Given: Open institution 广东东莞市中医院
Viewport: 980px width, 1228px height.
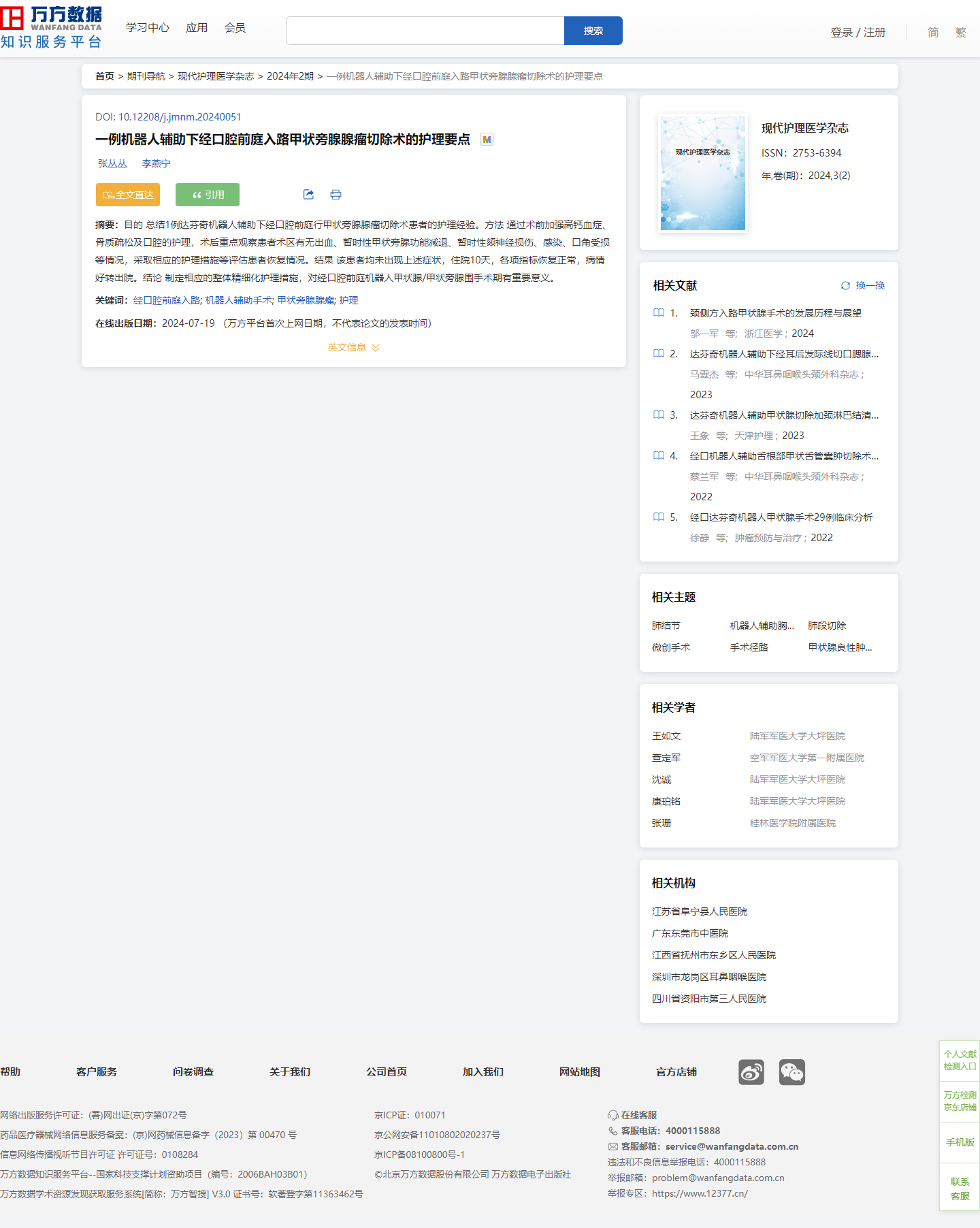Looking at the screenshot, I should [690, 933].
